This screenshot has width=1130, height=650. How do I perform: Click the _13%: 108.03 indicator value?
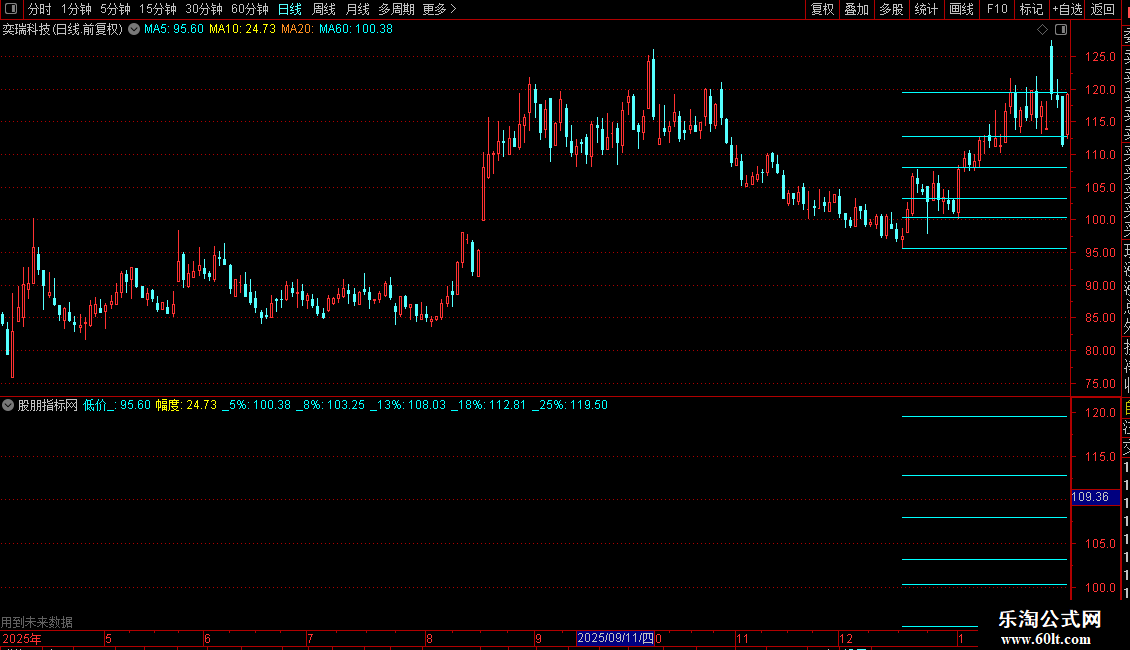[408, 405]
